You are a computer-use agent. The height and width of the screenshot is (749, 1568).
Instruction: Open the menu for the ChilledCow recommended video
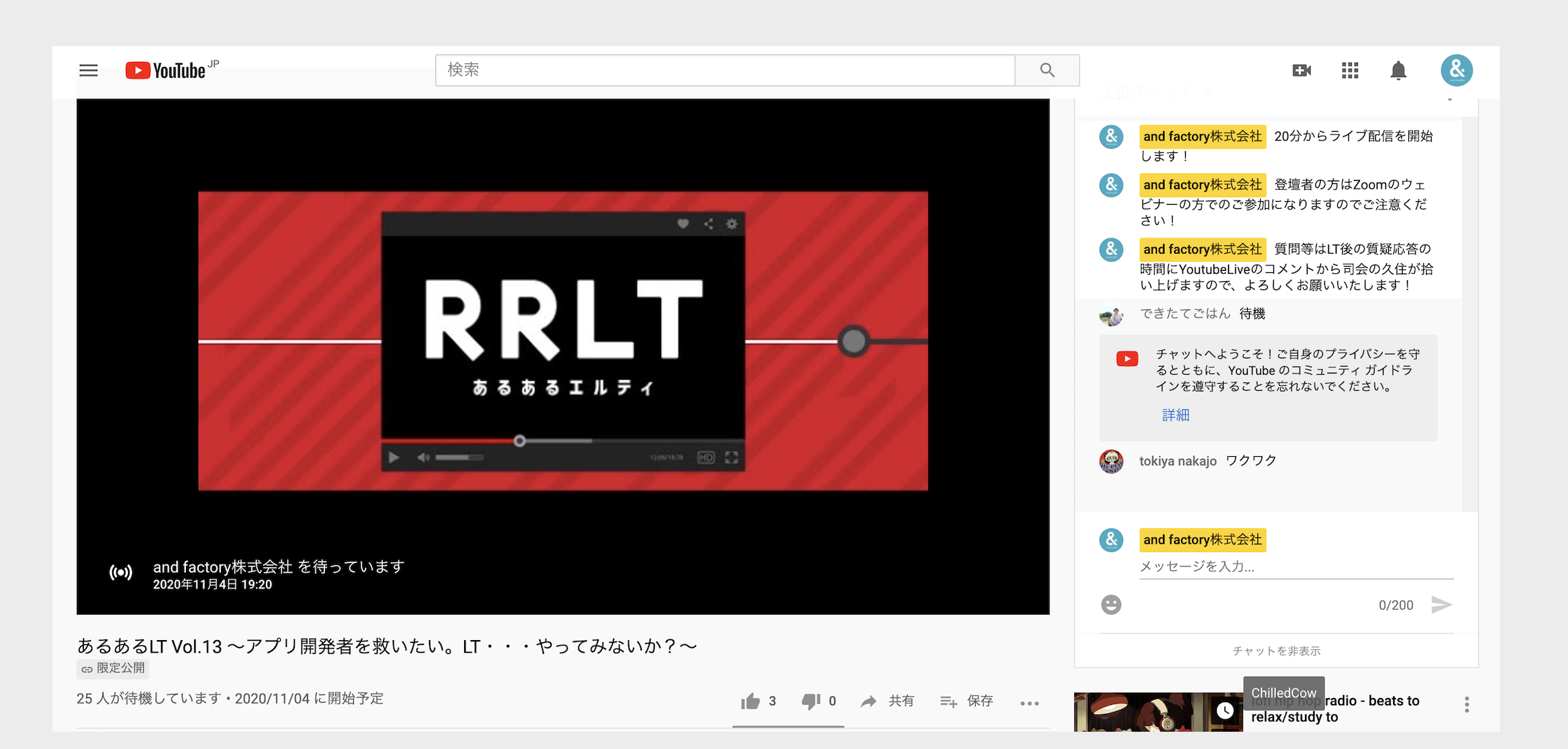pyautogui.click(x=1466, y=704)
